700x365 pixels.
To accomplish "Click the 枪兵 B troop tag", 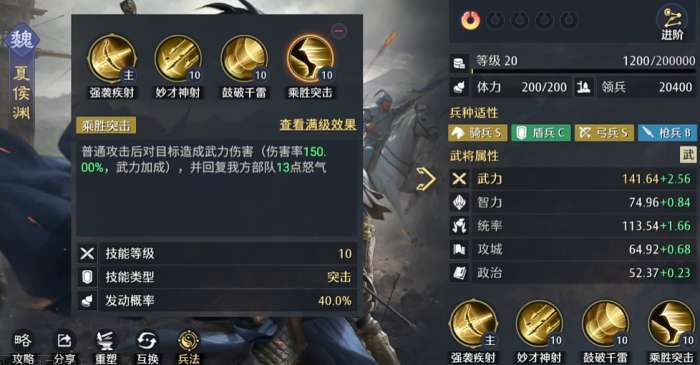I will pos(667,133).
